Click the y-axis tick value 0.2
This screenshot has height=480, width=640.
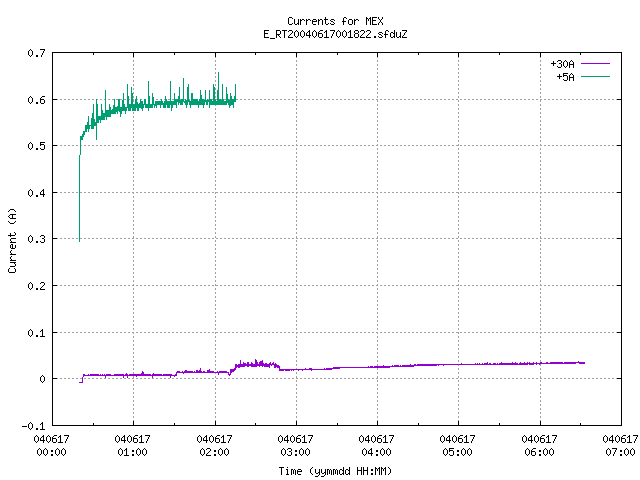click(x=36, y=286)
